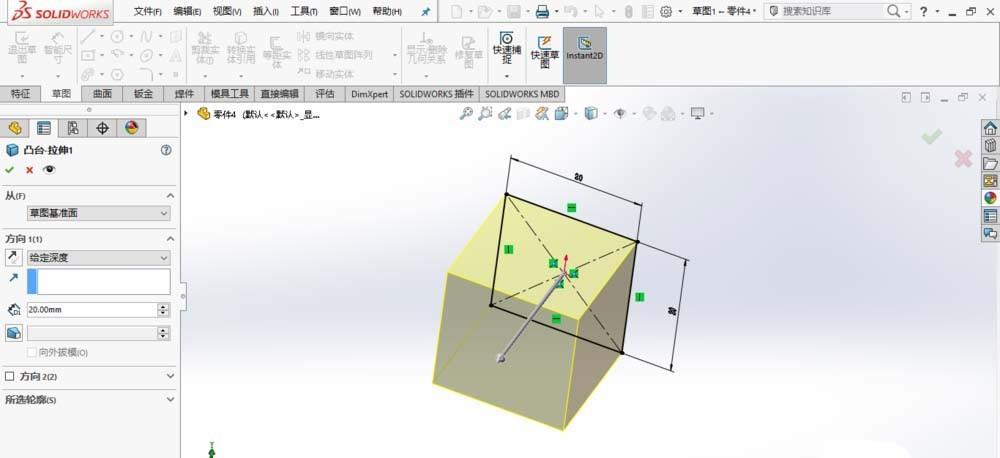Cancel with the red corner X in viewport
The height and width of the screenshot is (458, 1000).
[963, 159]
